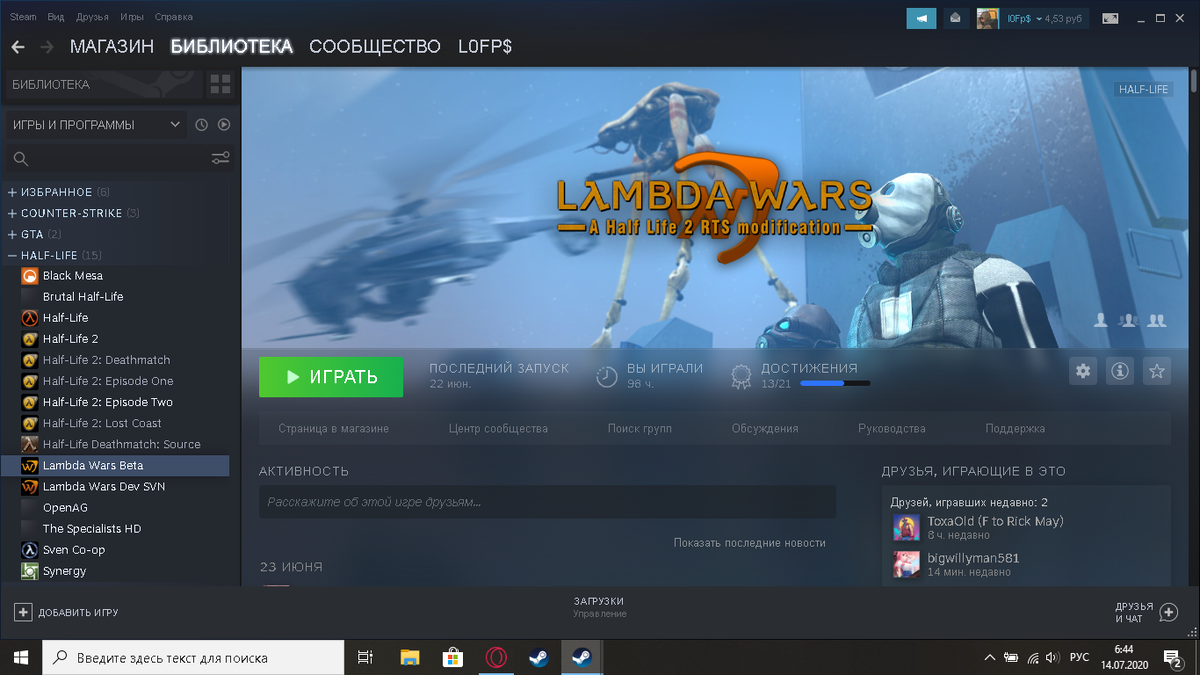Click achievements ribbon badge icon
The image size is (1200, 675).
tap(741, 376)
